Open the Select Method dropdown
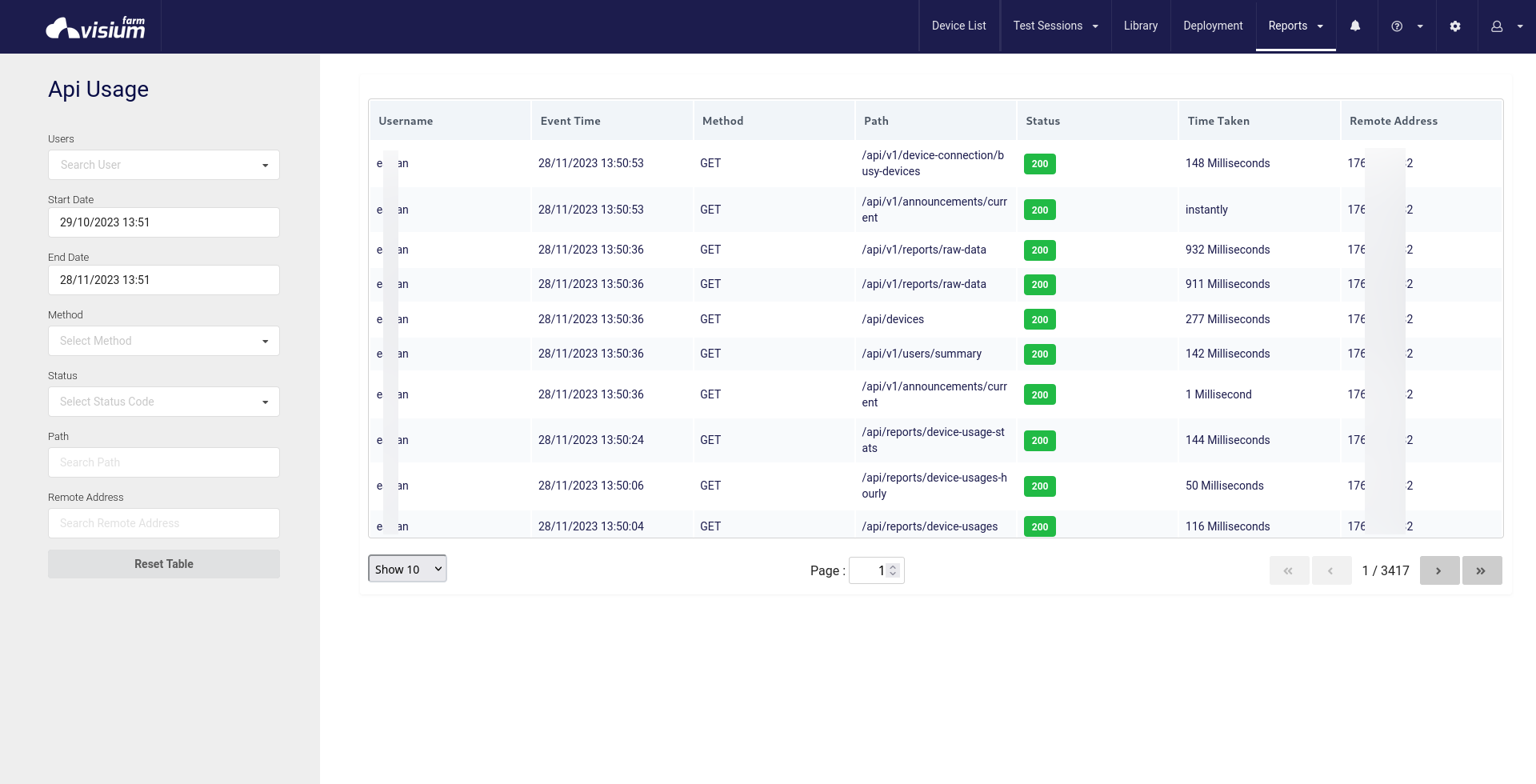This screenshot has height=784, width=1536. tap(164, 341)
